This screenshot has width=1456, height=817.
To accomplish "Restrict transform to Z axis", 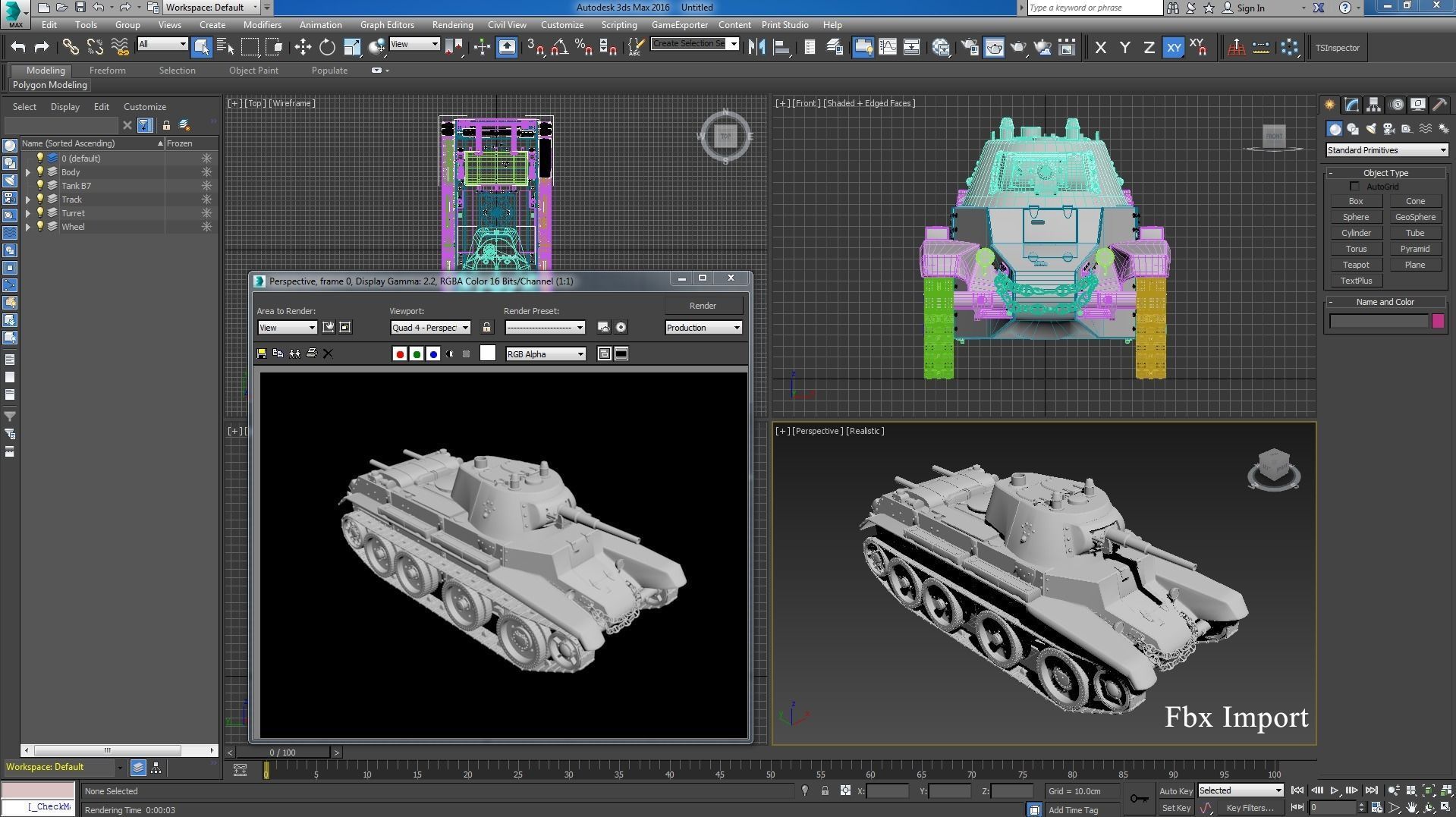I will point(1149,47).
